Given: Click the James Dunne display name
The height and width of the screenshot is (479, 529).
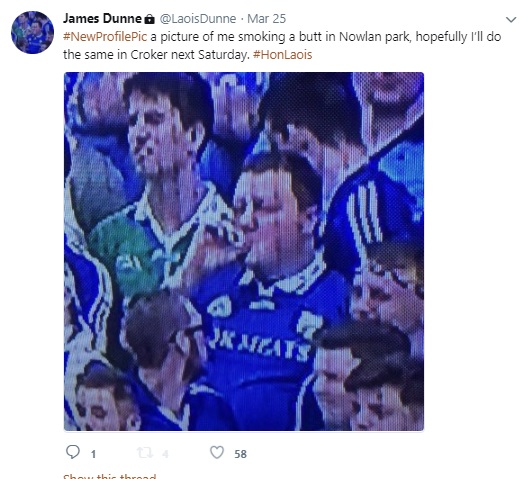Looking at the screenshot, I should (x=102, y=19).
